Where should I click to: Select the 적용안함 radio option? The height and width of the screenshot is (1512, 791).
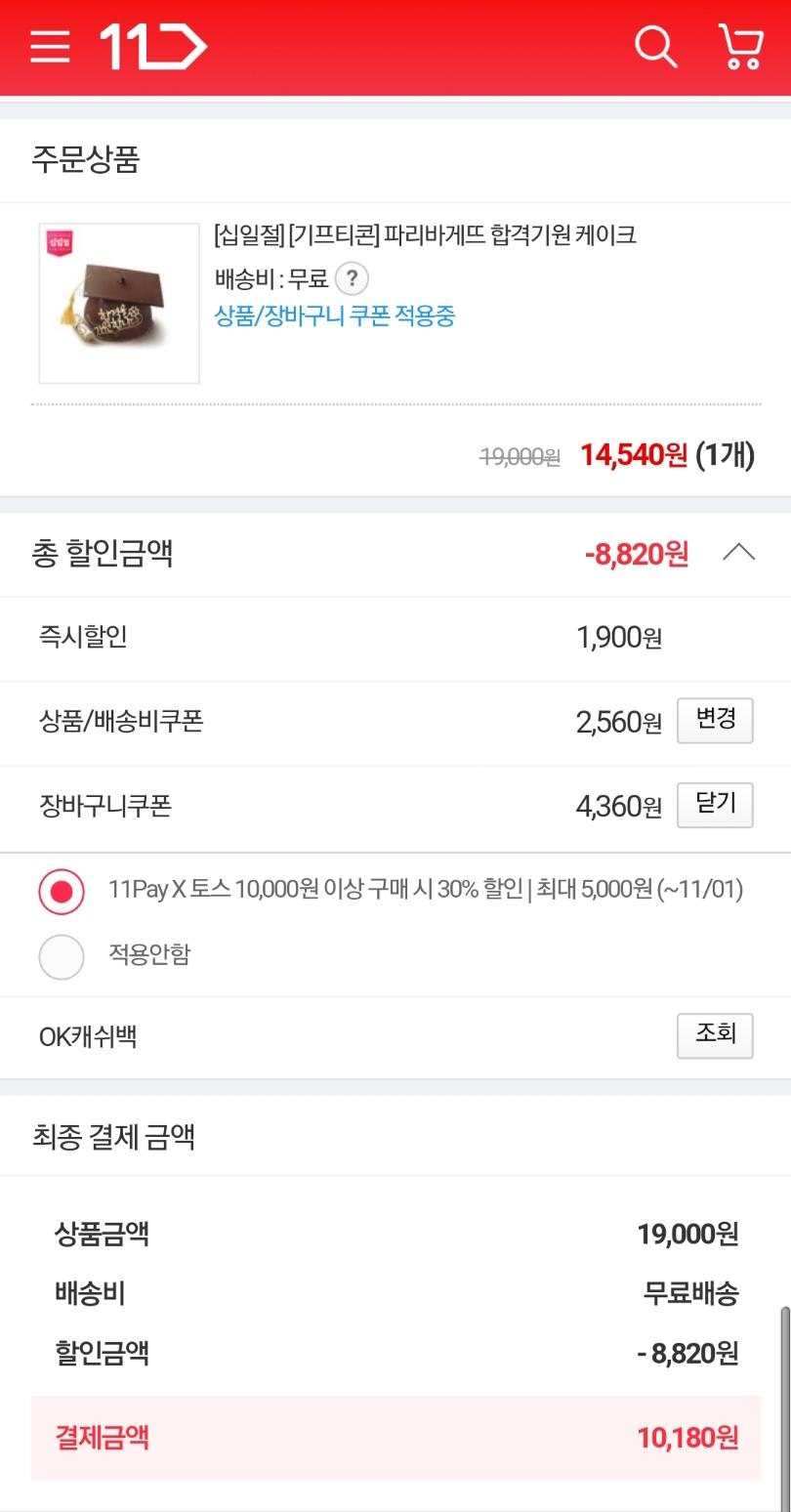[62, 956]
